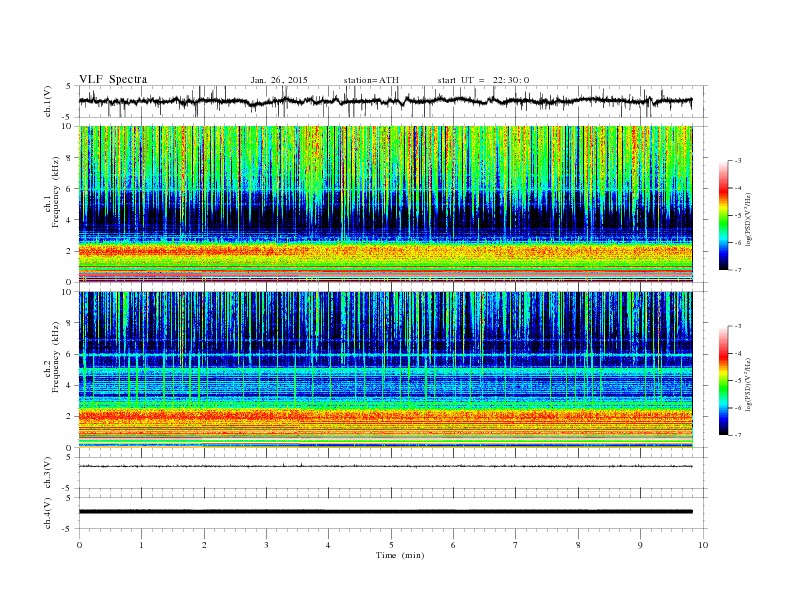Click the 'VLF Spectra' title text
The width and height of the screenshot is (792, 612).
113,79
